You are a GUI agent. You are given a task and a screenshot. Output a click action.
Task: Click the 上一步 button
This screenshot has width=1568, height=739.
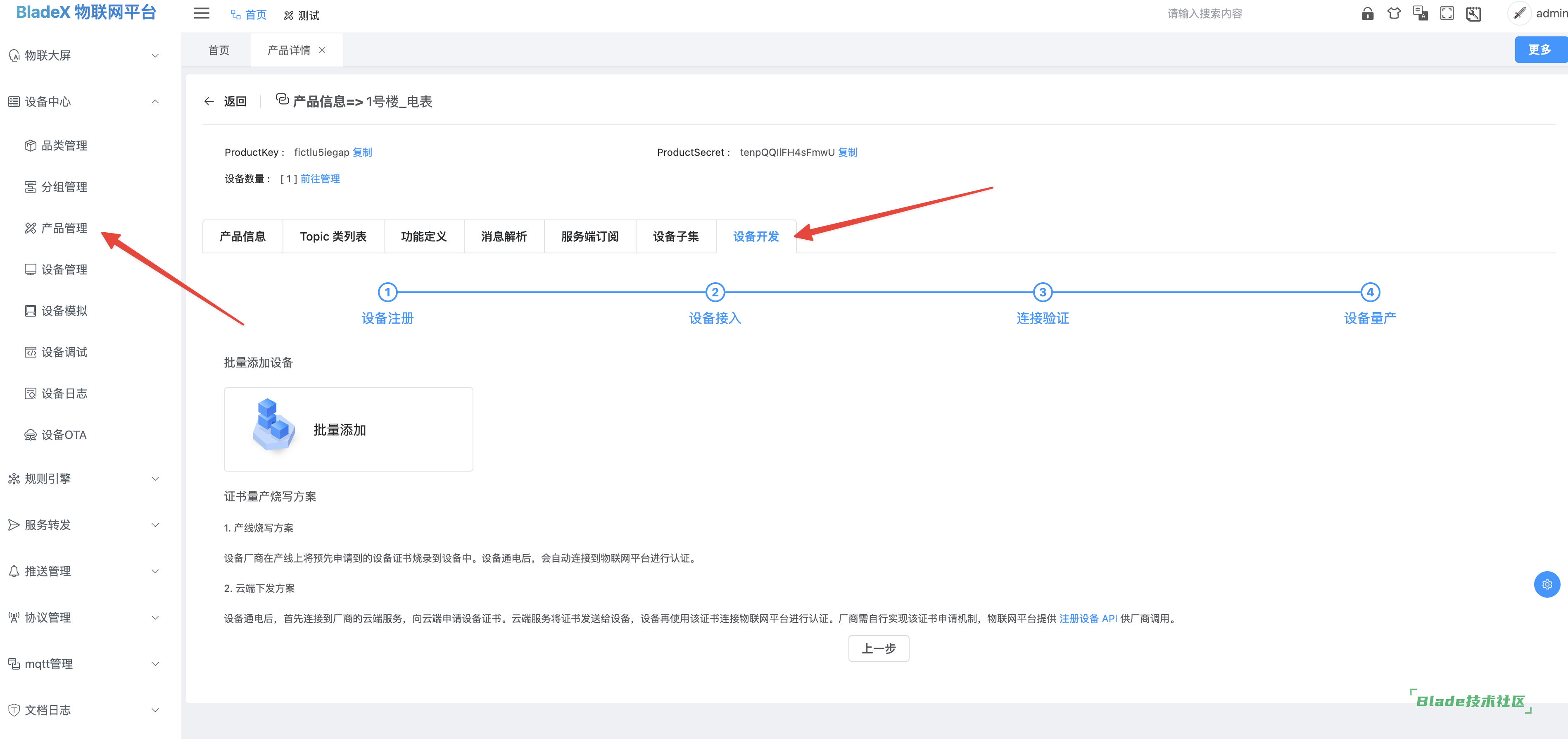(878, 648)
